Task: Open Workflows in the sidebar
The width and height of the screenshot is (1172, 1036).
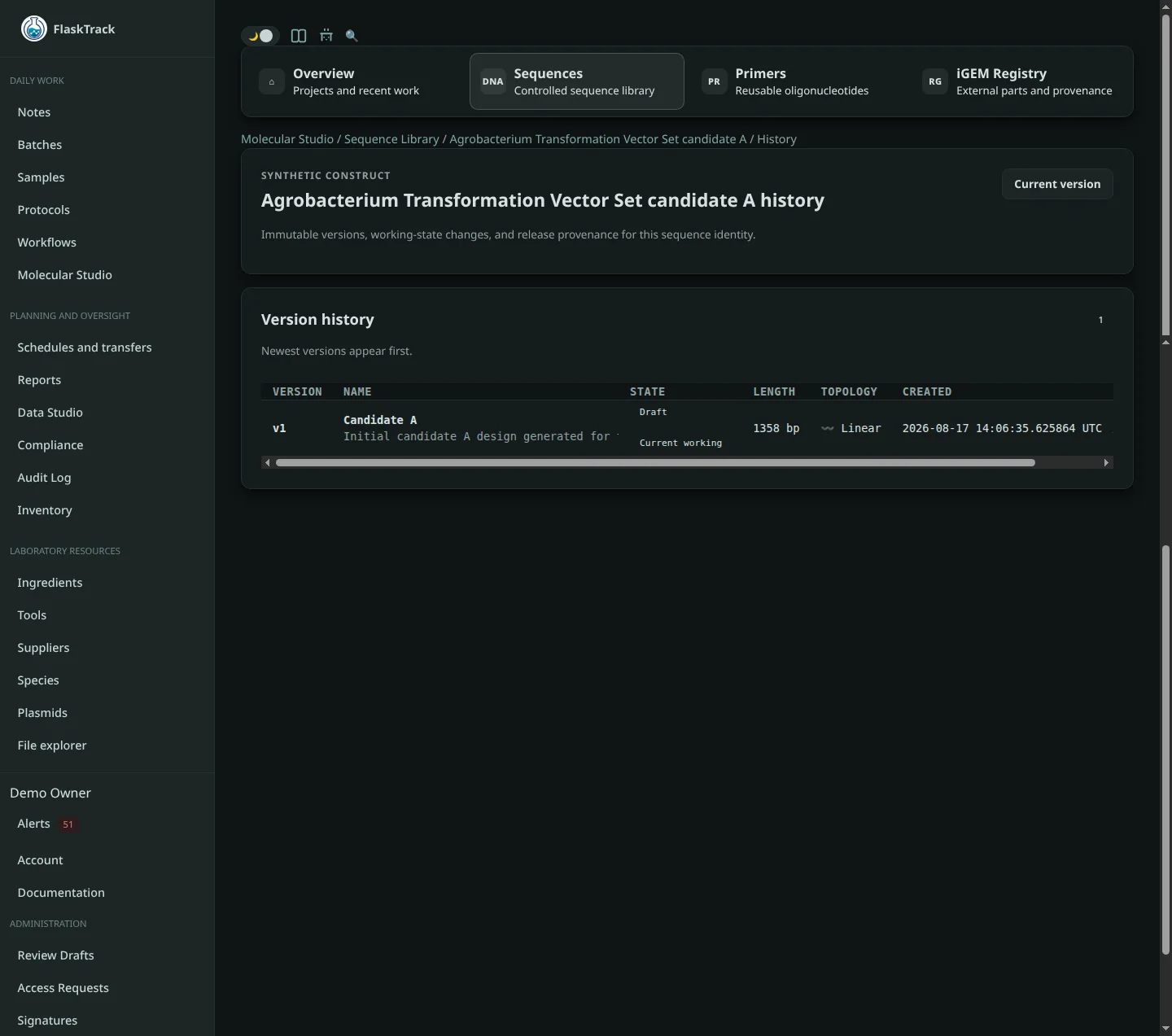Action: 47,243
